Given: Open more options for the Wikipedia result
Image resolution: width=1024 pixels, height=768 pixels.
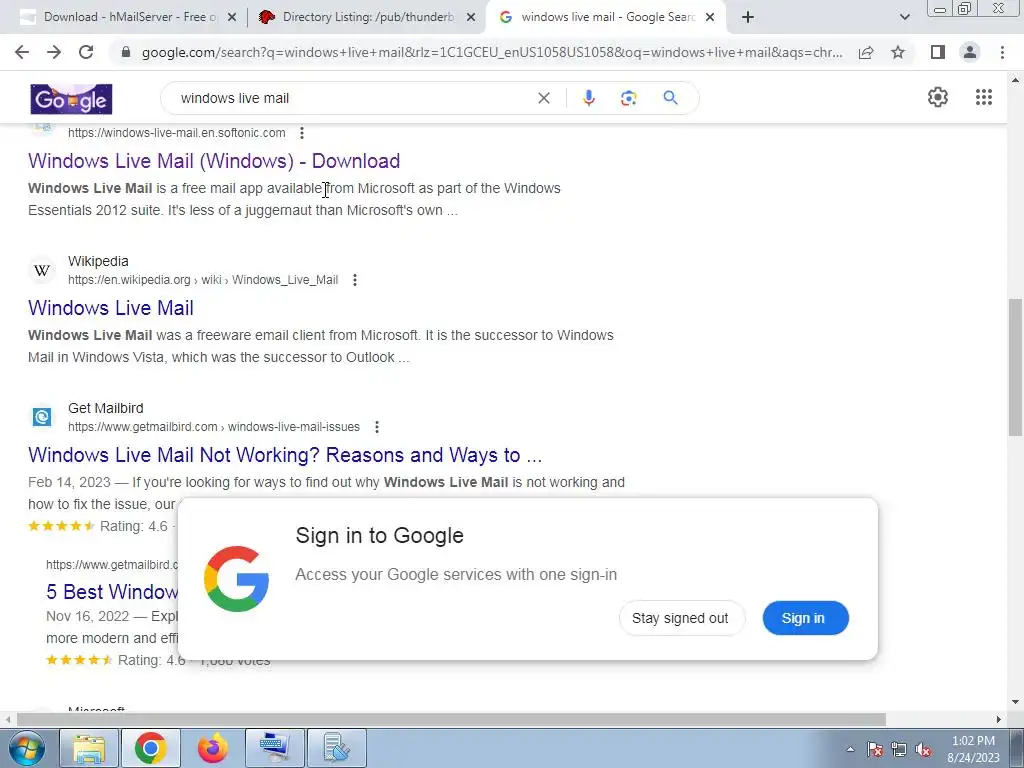Looking at the screenshot, I should click(x=355, y=280).
